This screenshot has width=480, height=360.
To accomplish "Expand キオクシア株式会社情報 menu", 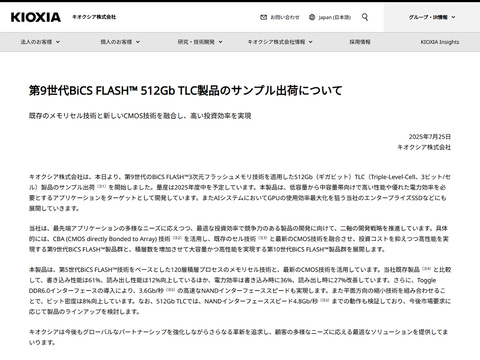I will (x=280, y=42).
